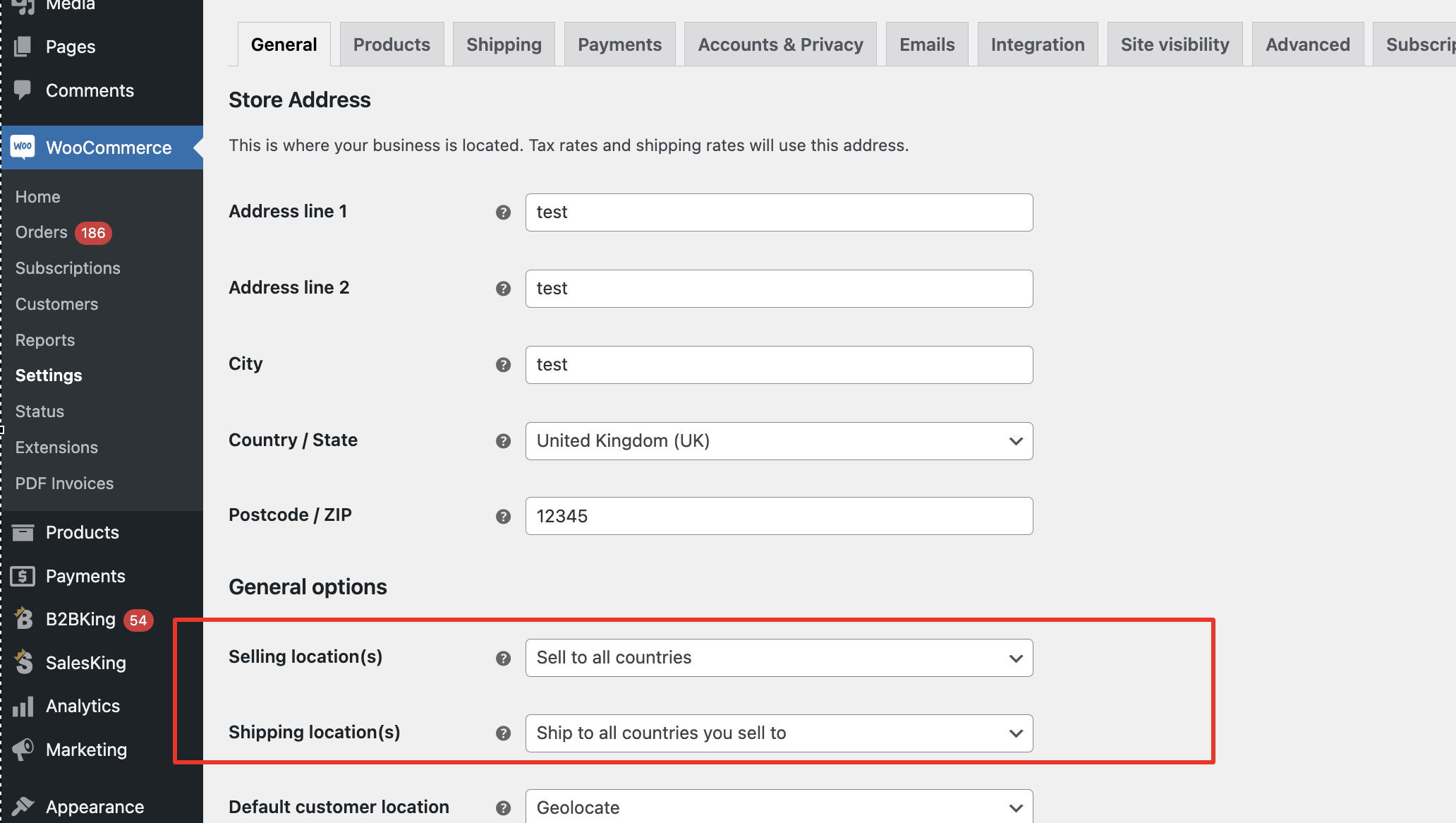
Task: Switch to the Accounts & Privacy tab
Action: [780, 44]
